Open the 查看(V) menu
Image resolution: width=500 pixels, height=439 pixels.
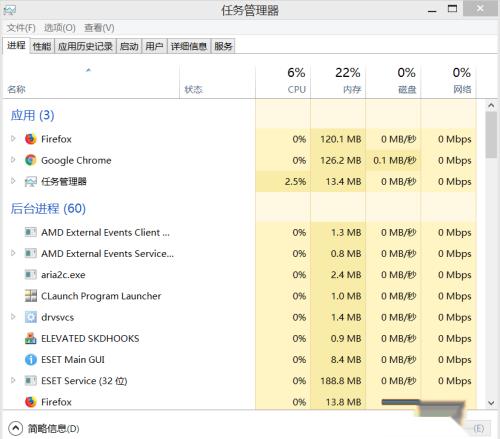pos(99,28)
